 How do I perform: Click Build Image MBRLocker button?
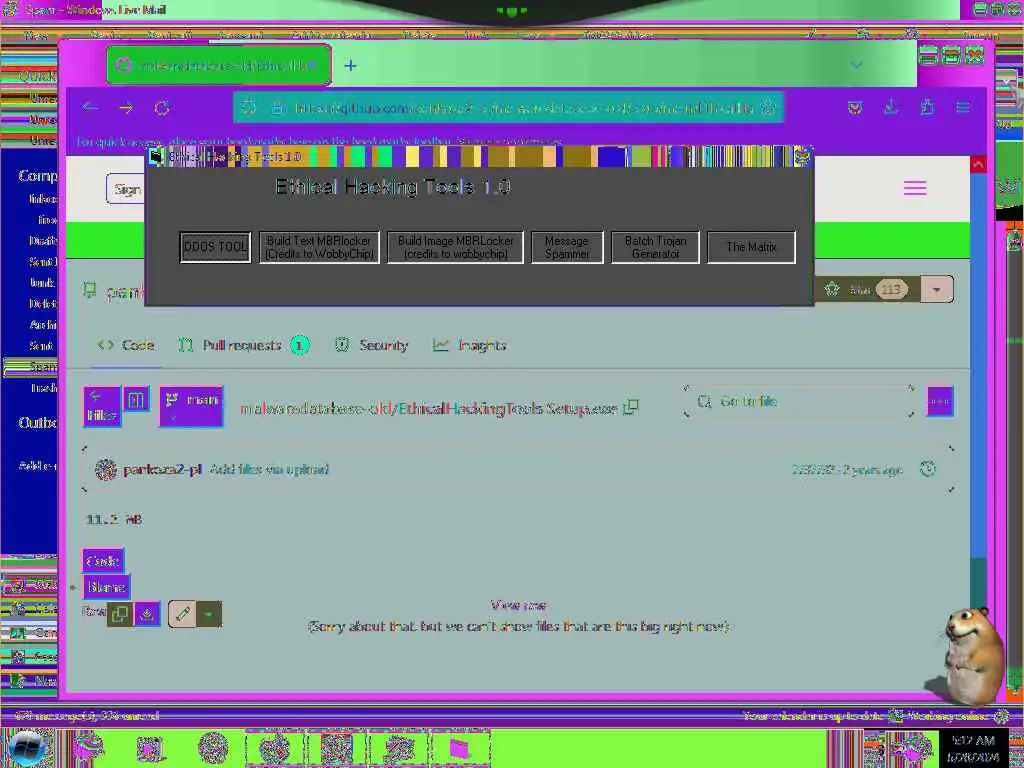tap(455, 248)
